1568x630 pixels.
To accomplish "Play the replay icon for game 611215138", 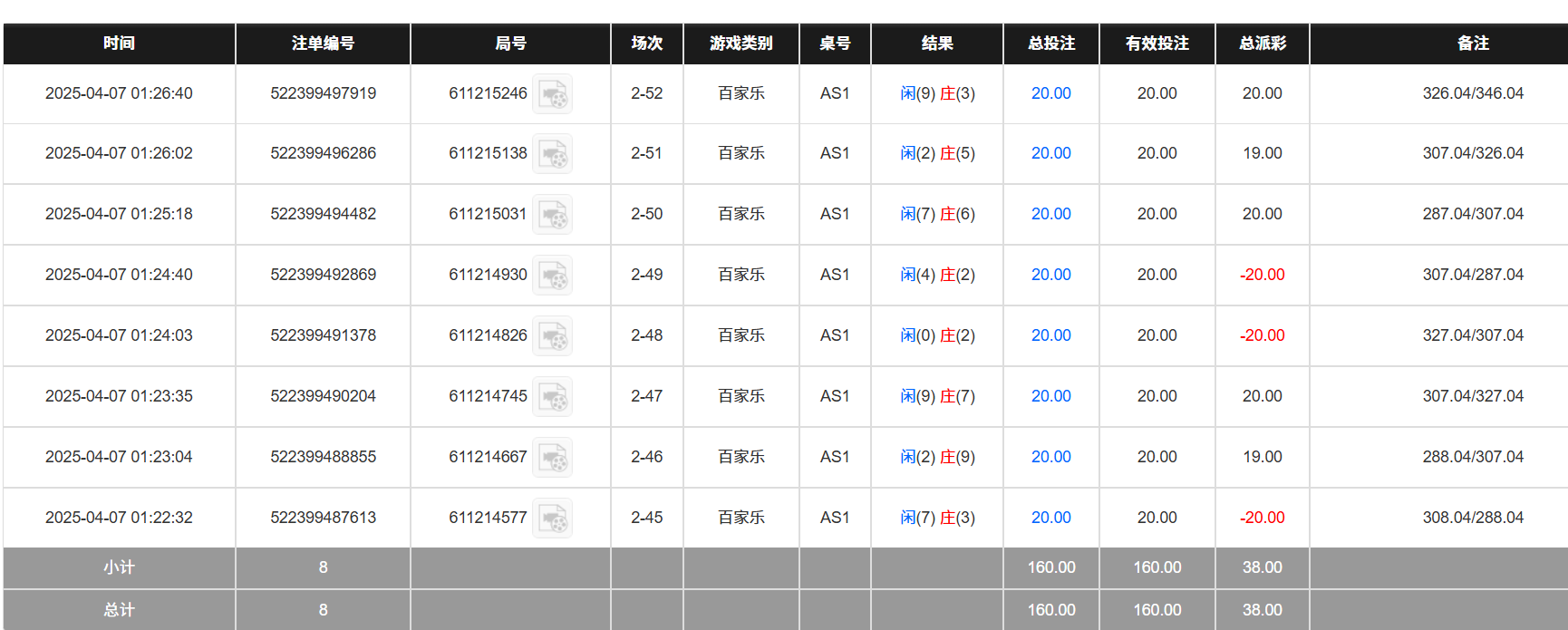I will 553,154.
